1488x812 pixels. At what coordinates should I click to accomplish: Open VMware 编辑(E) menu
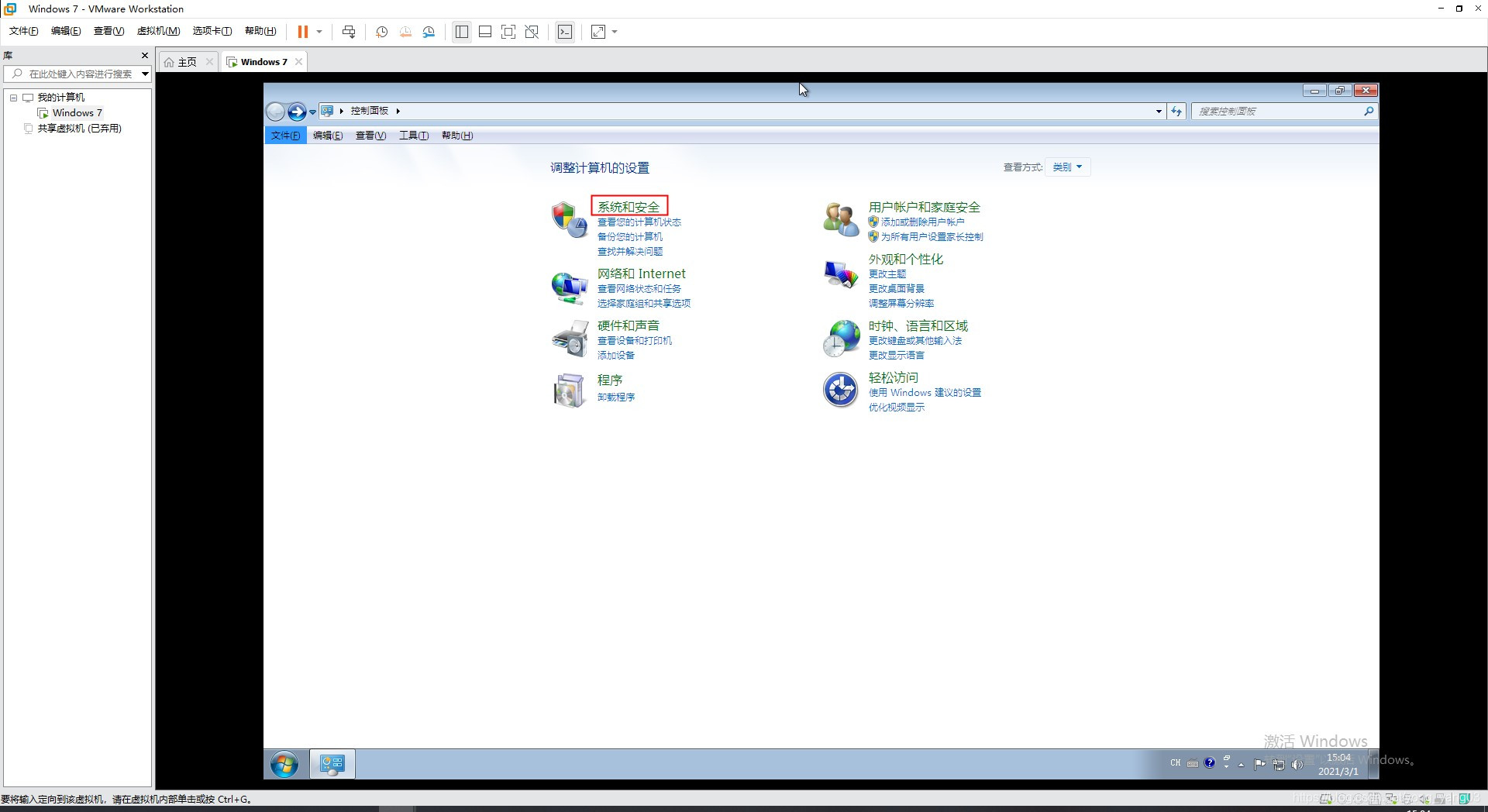coord(66,31)
